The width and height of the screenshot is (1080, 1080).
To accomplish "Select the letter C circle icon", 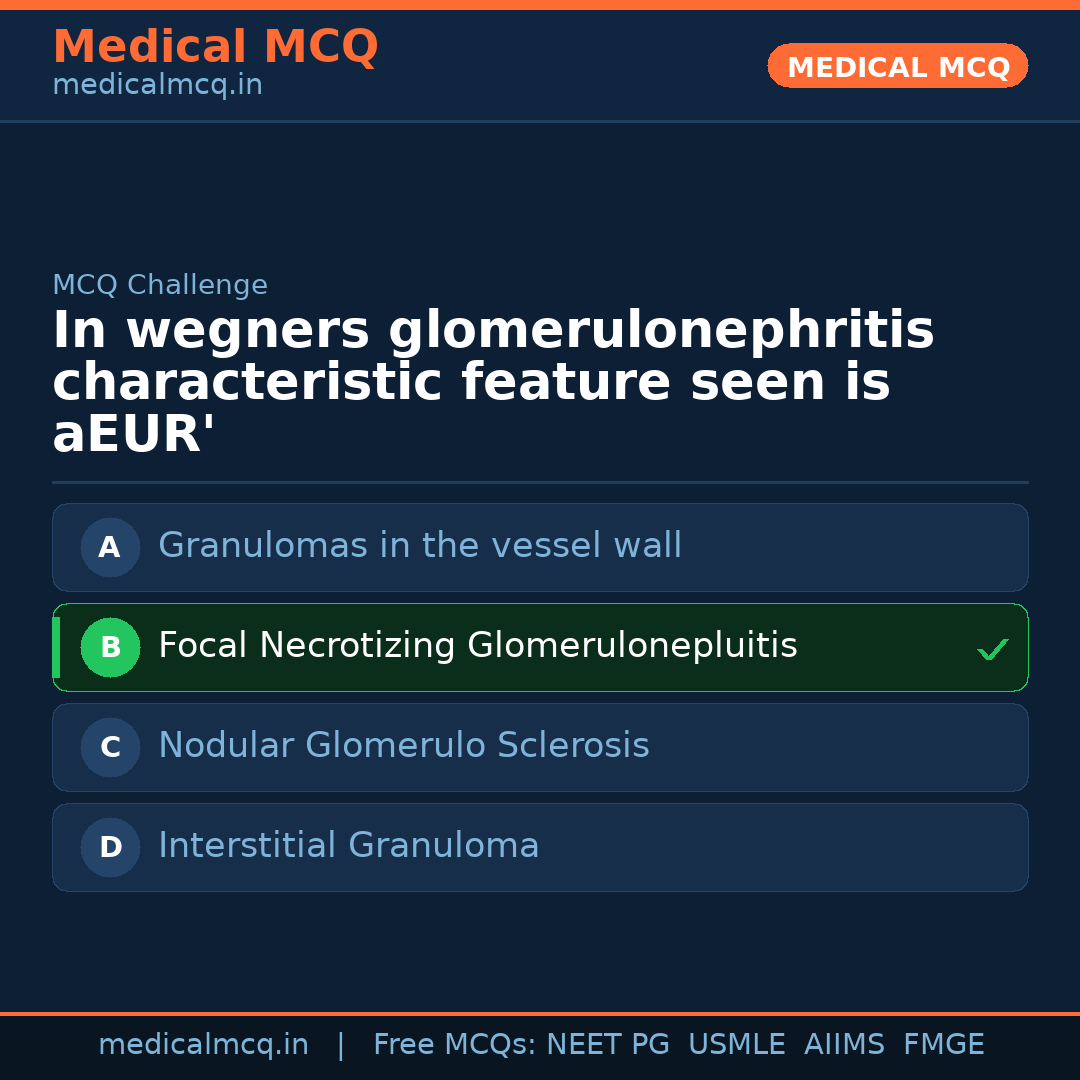I will 110,747.
